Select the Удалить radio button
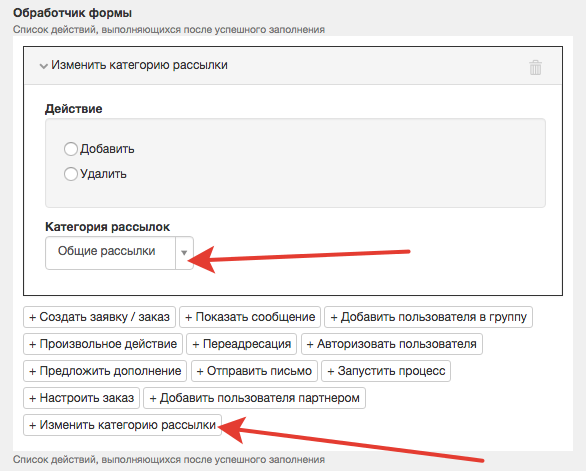The width and height of the screenshot is (586, 471). (x=71, y=174)
